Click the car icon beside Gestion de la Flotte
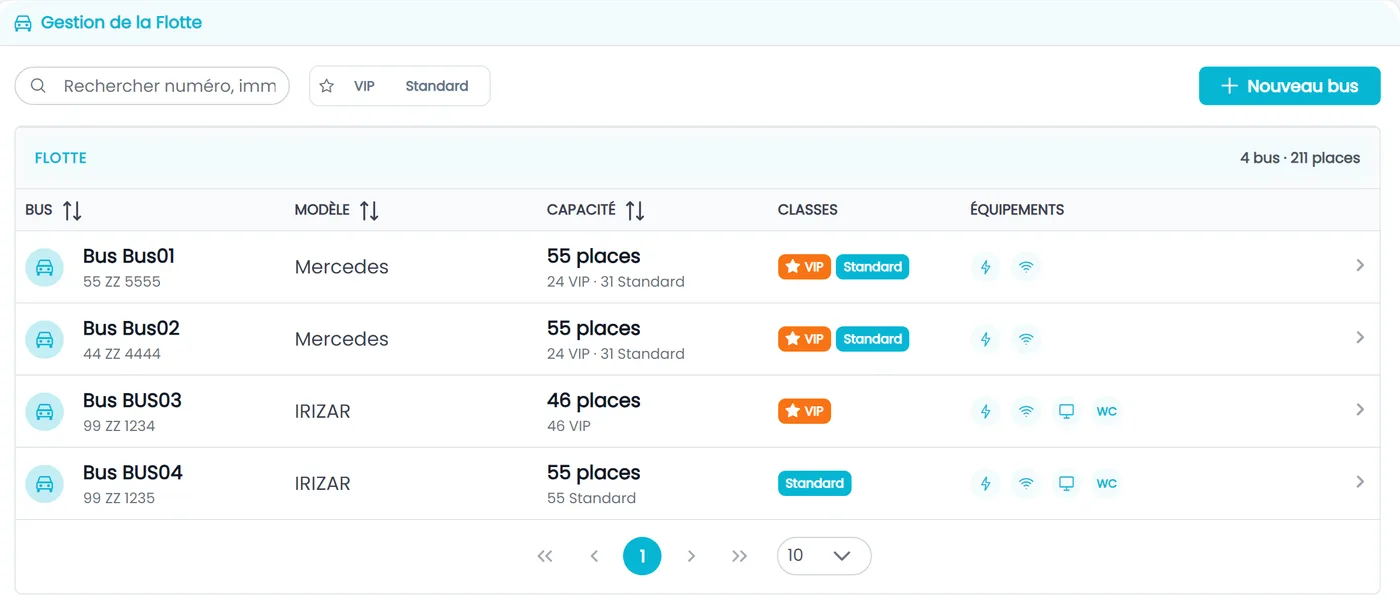The height and width of the screenshot is (601, 1400). (23, 23)
